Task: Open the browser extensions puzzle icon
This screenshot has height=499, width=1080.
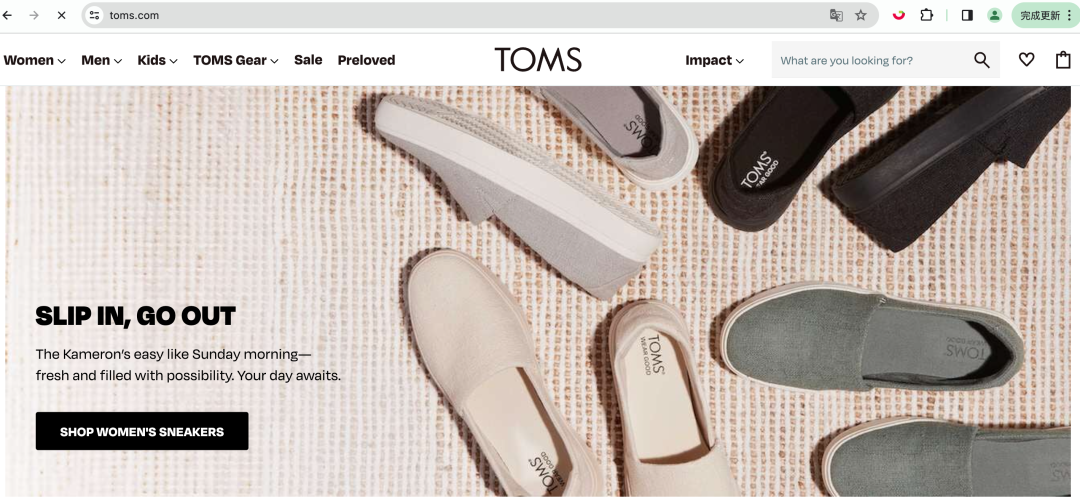Action: pyautogui.click(x=926, y=15)
